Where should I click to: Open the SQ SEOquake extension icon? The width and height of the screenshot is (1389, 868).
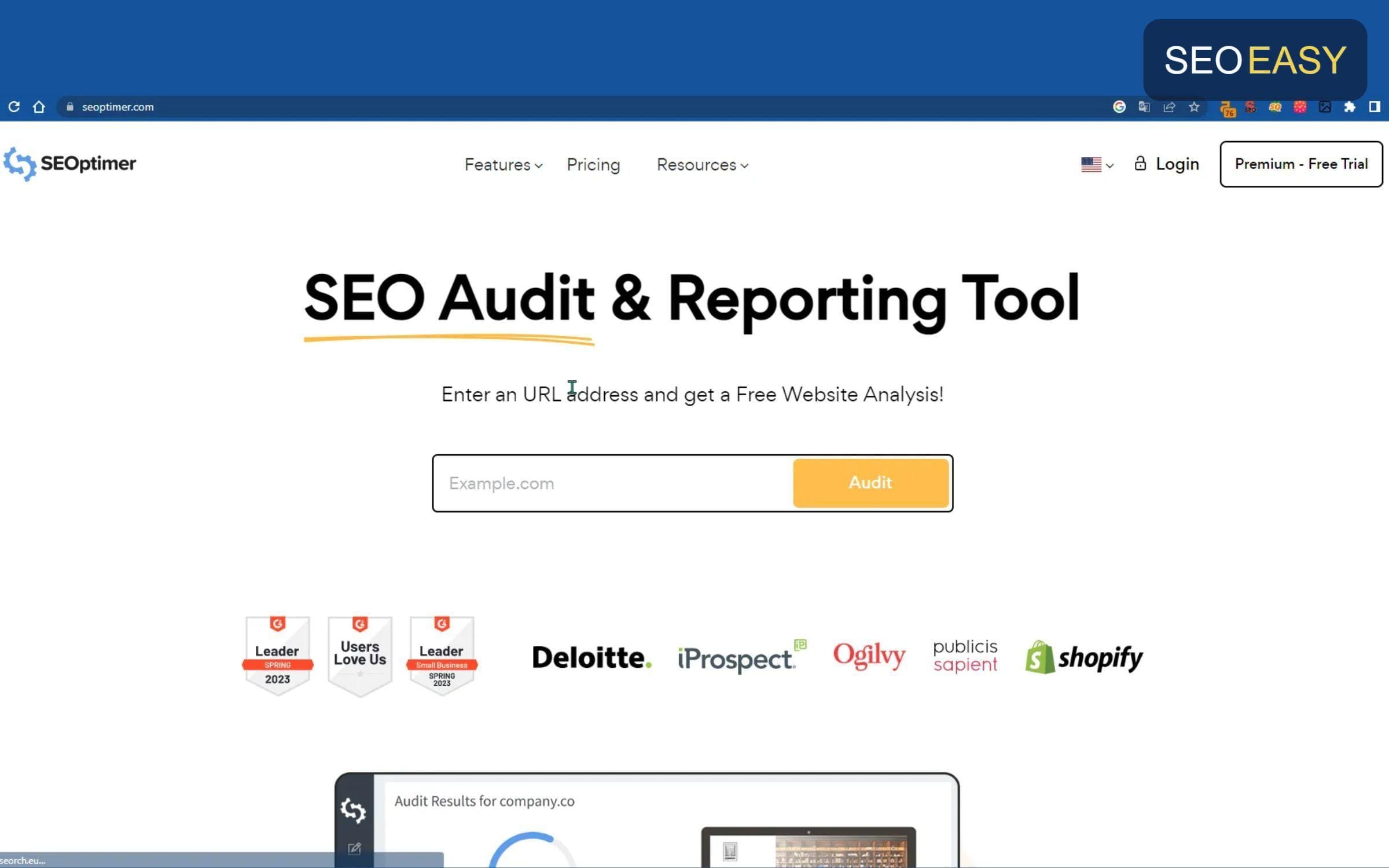tap(1275, 106)
